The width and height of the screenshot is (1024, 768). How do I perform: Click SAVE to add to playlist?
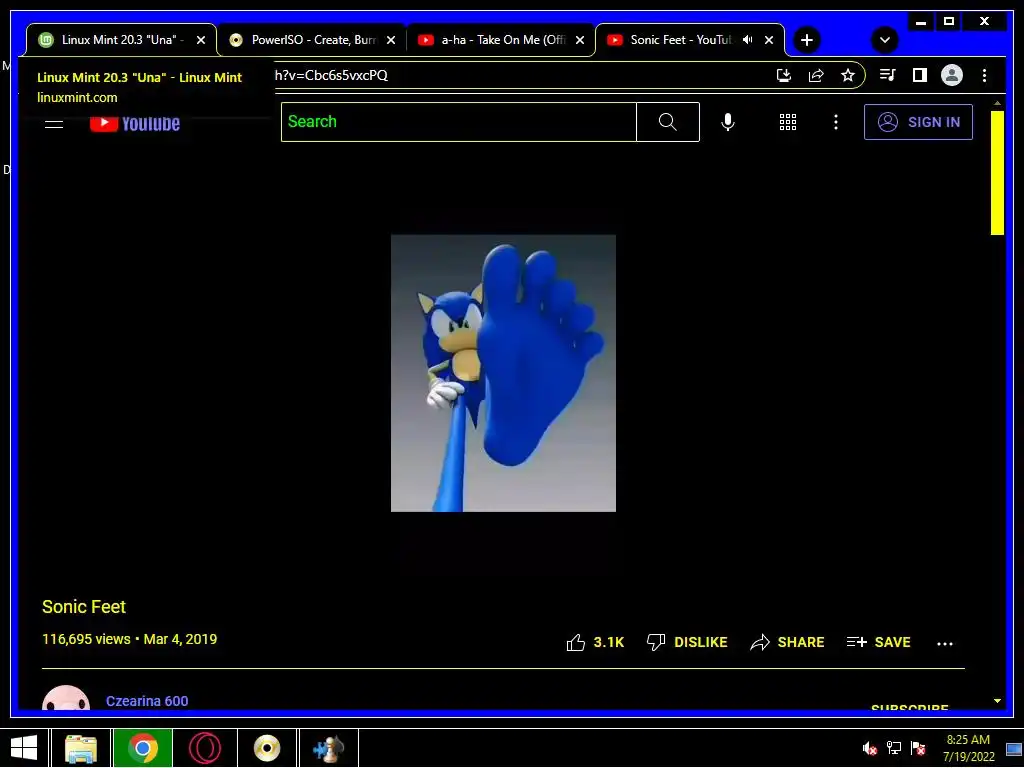click(x=878, y=643)
